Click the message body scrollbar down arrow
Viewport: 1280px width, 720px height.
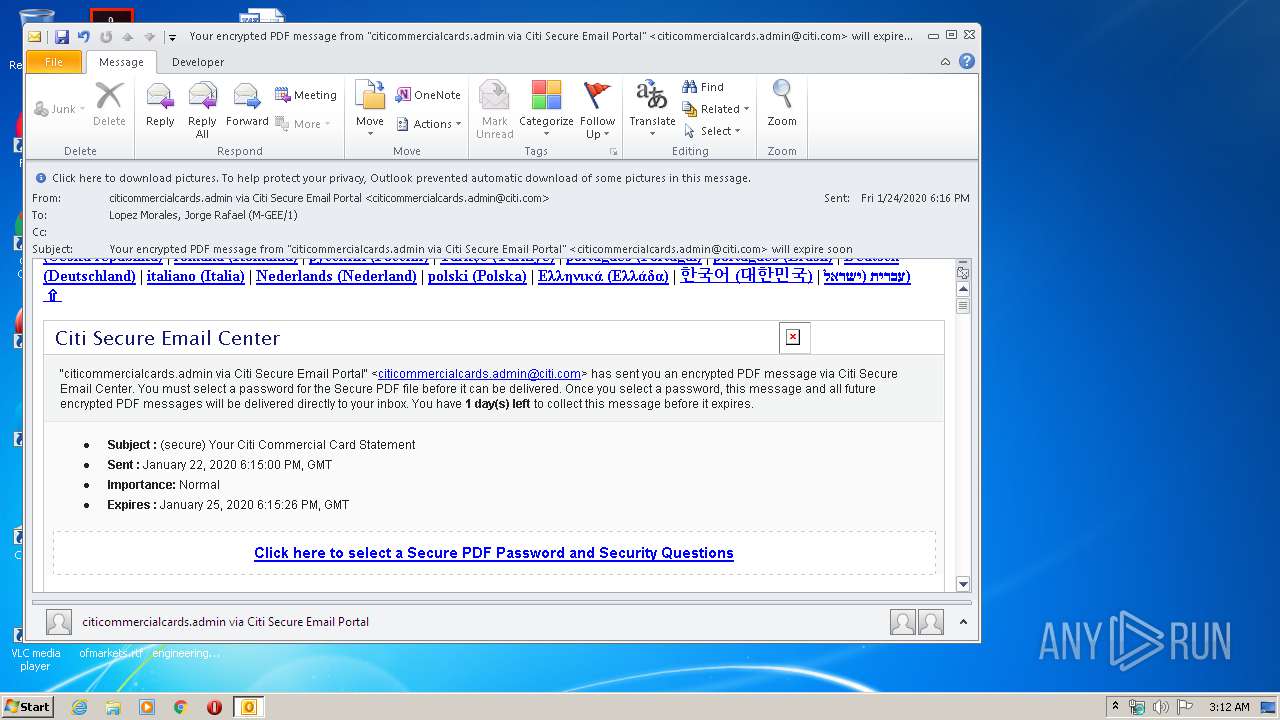963,584
